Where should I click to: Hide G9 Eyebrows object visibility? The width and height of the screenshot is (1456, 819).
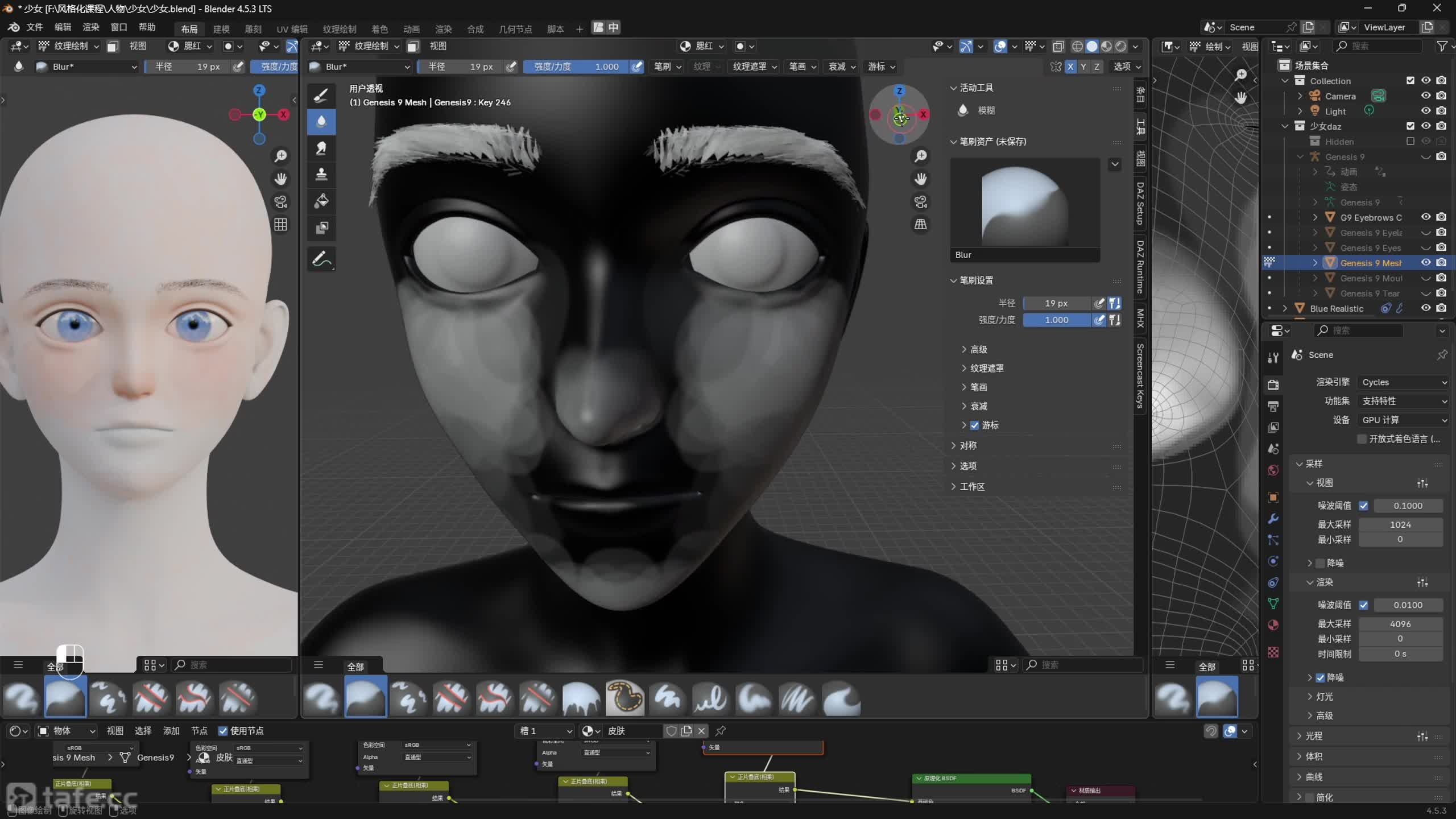pyautogui.click(x=1426, y=217)
